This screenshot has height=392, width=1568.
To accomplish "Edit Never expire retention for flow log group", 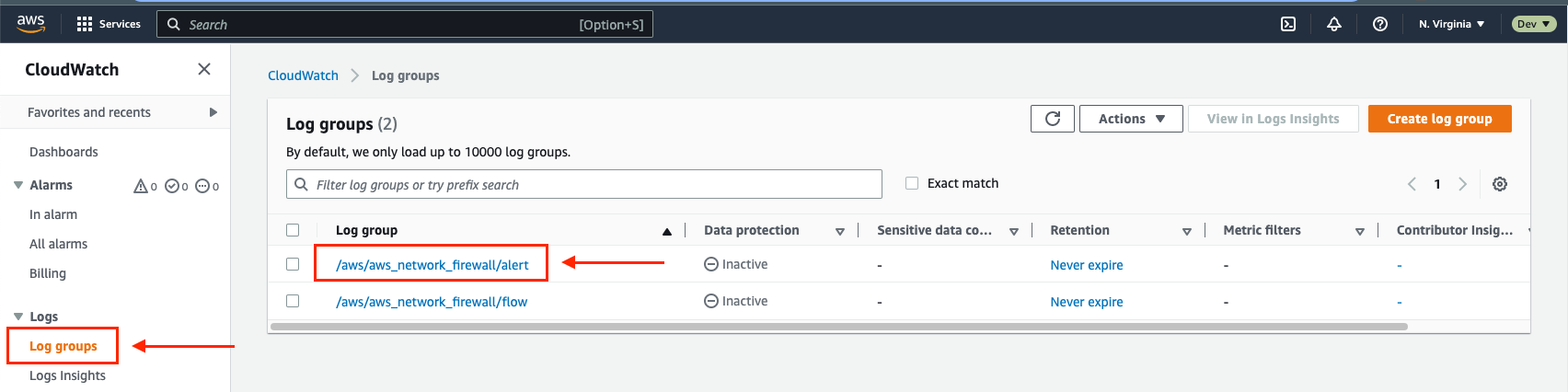I will [x=1087, y=302].
